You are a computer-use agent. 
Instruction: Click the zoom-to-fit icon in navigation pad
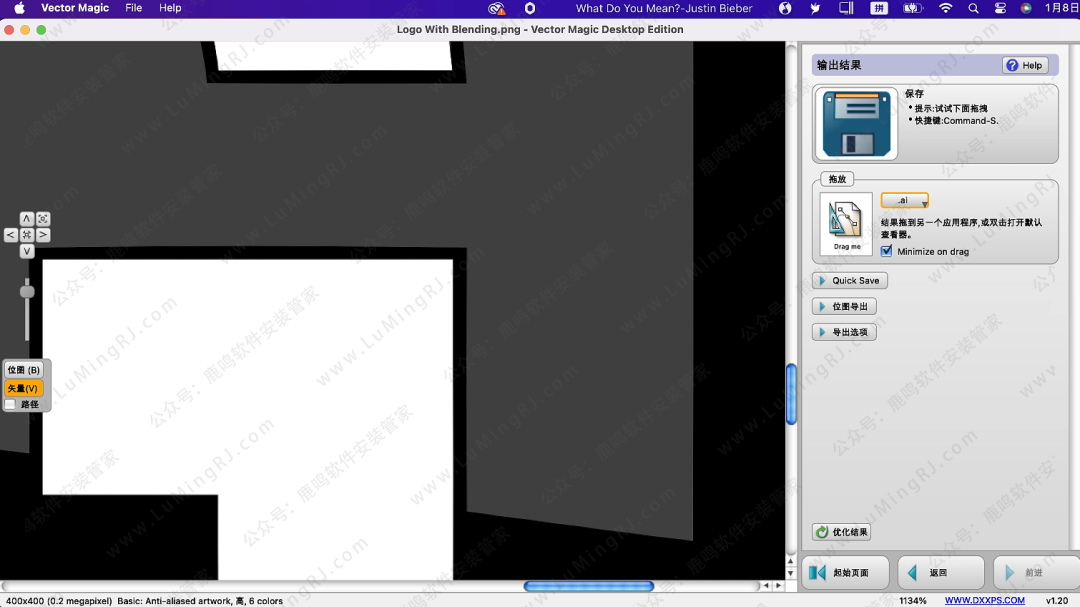(x=43, y=219)
